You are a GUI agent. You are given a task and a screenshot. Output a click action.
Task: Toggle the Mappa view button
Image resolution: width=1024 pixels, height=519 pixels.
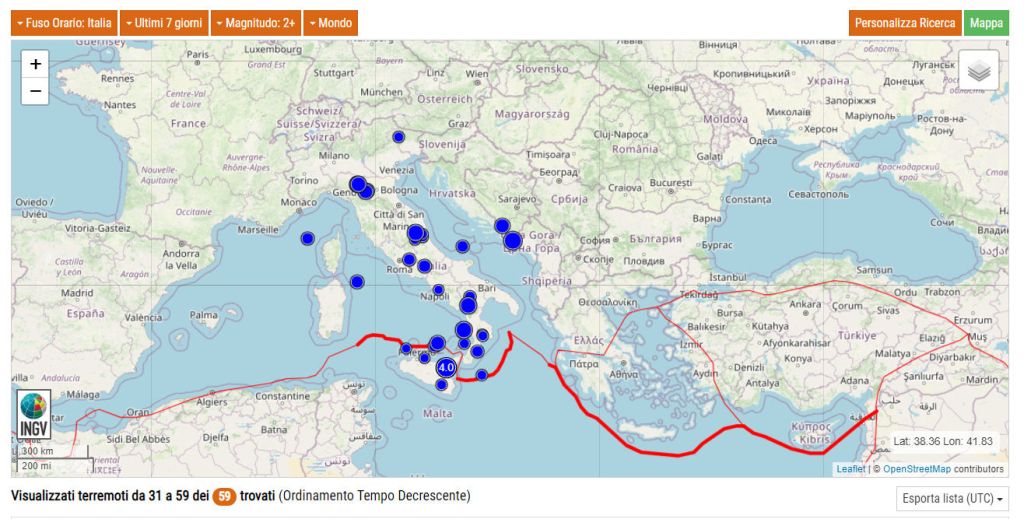pos(986,23)
